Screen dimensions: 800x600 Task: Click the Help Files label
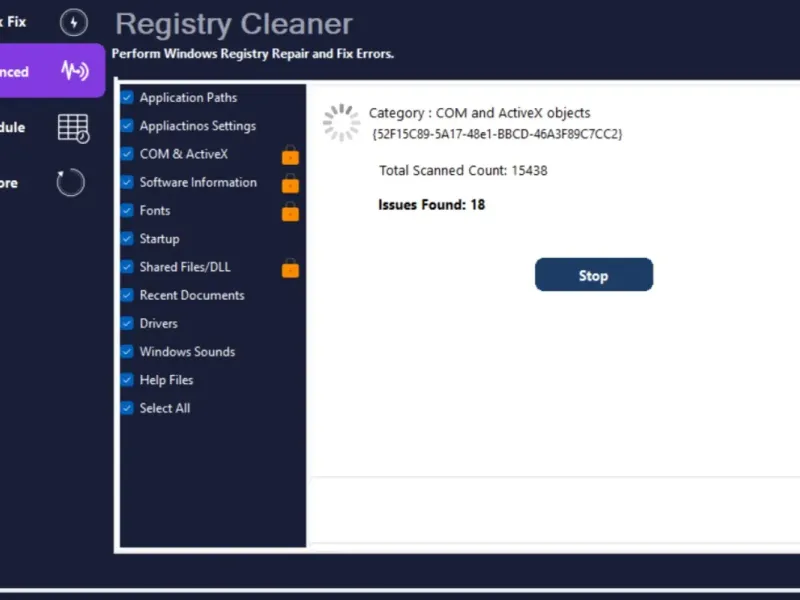pyautogui.click(x=166, y=380)
